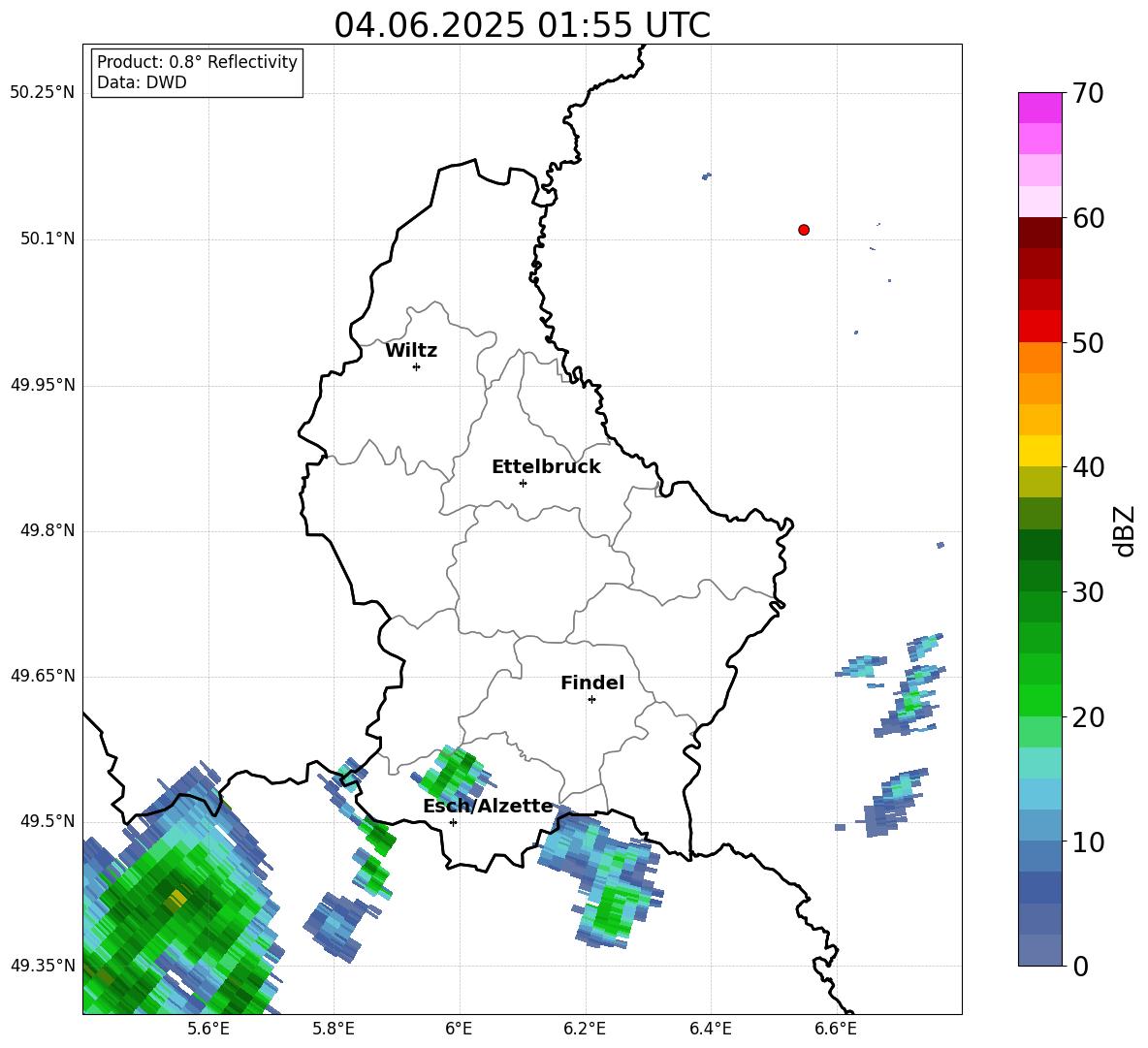Viewport: 1148px width, 1048px height.
Task: Click the colorbar value 30
Action: tap(1088, 592)
